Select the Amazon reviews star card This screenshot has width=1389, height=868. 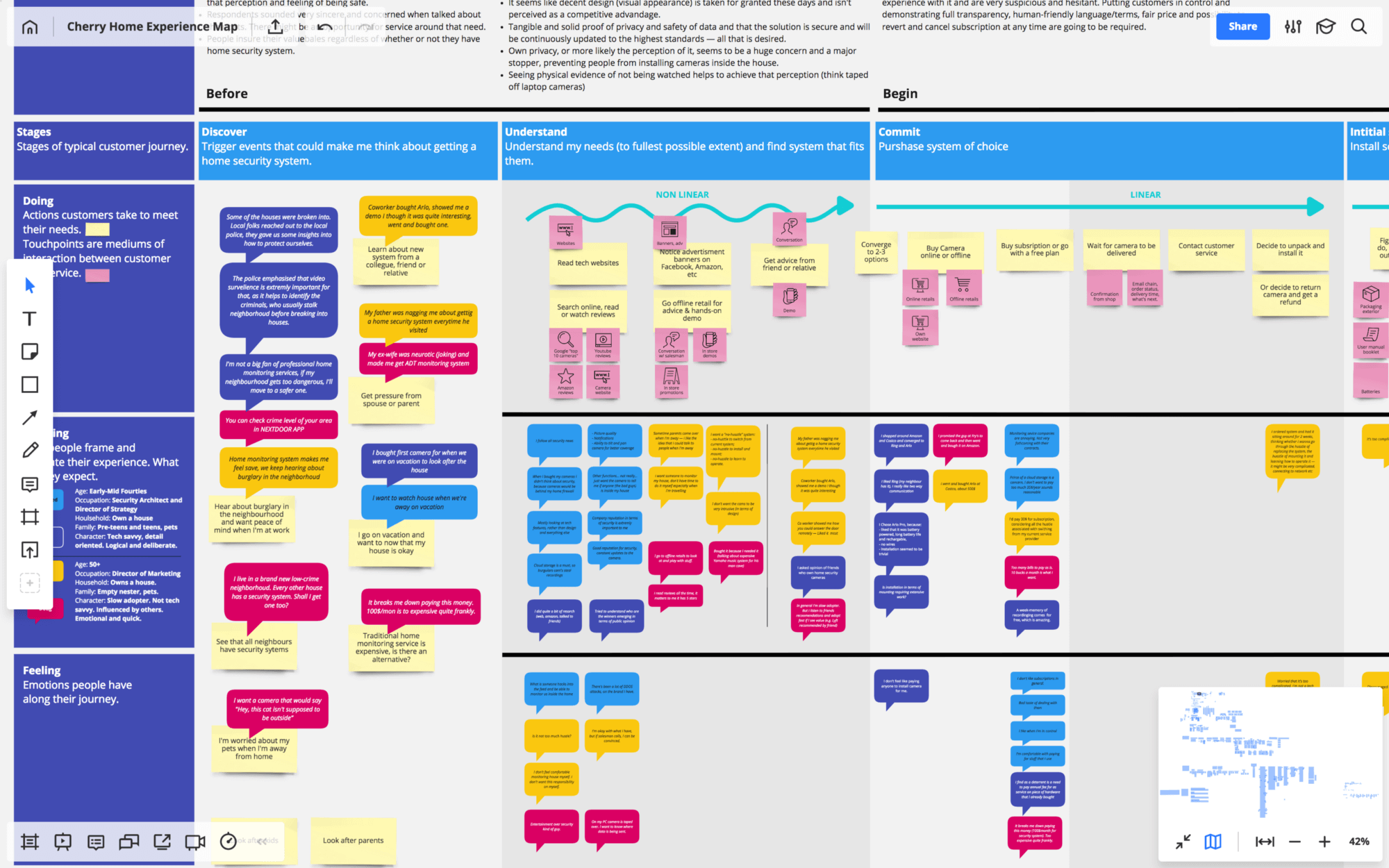click(x=566, y=381)
